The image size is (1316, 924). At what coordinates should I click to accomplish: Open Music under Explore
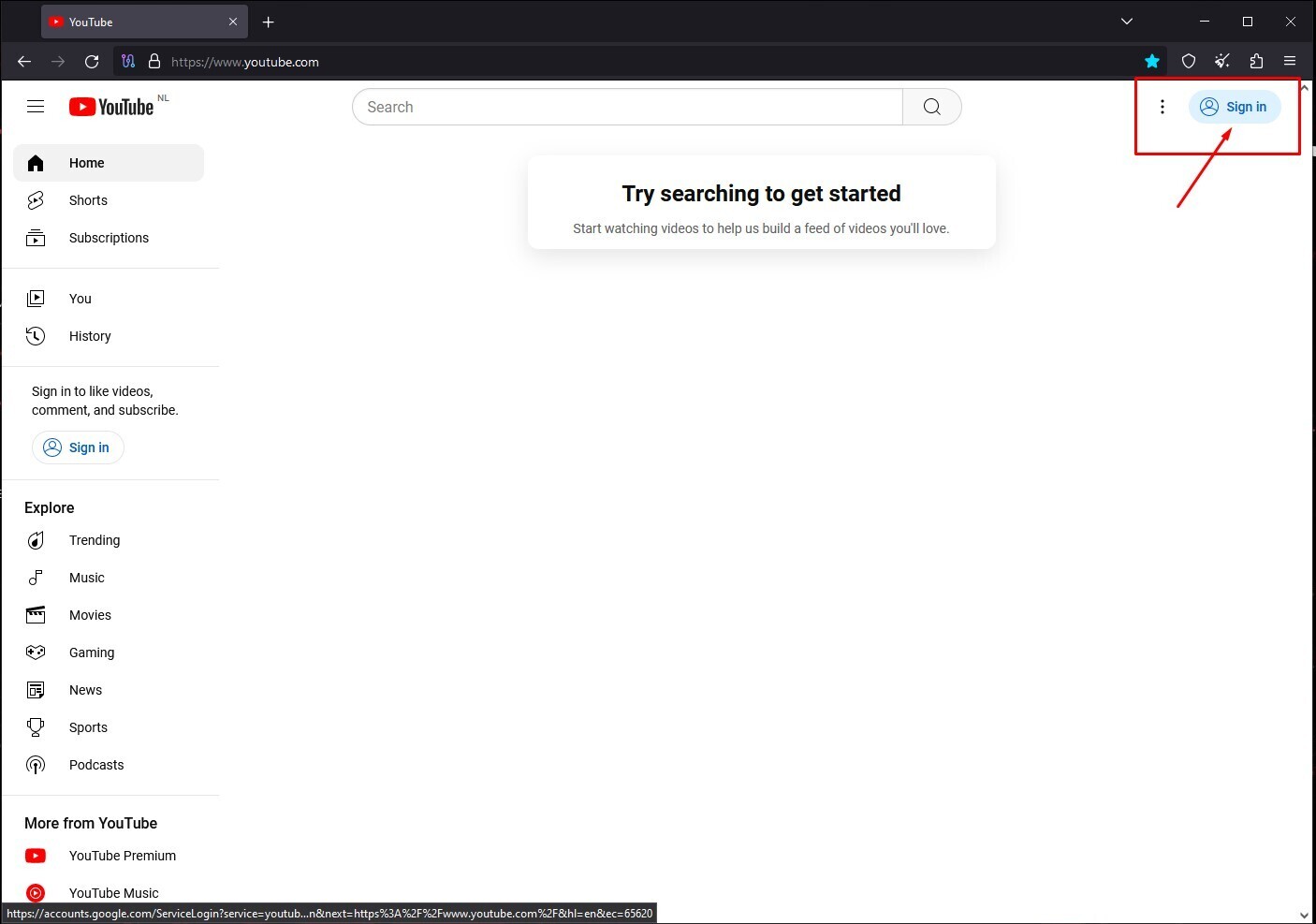[109, 578]
